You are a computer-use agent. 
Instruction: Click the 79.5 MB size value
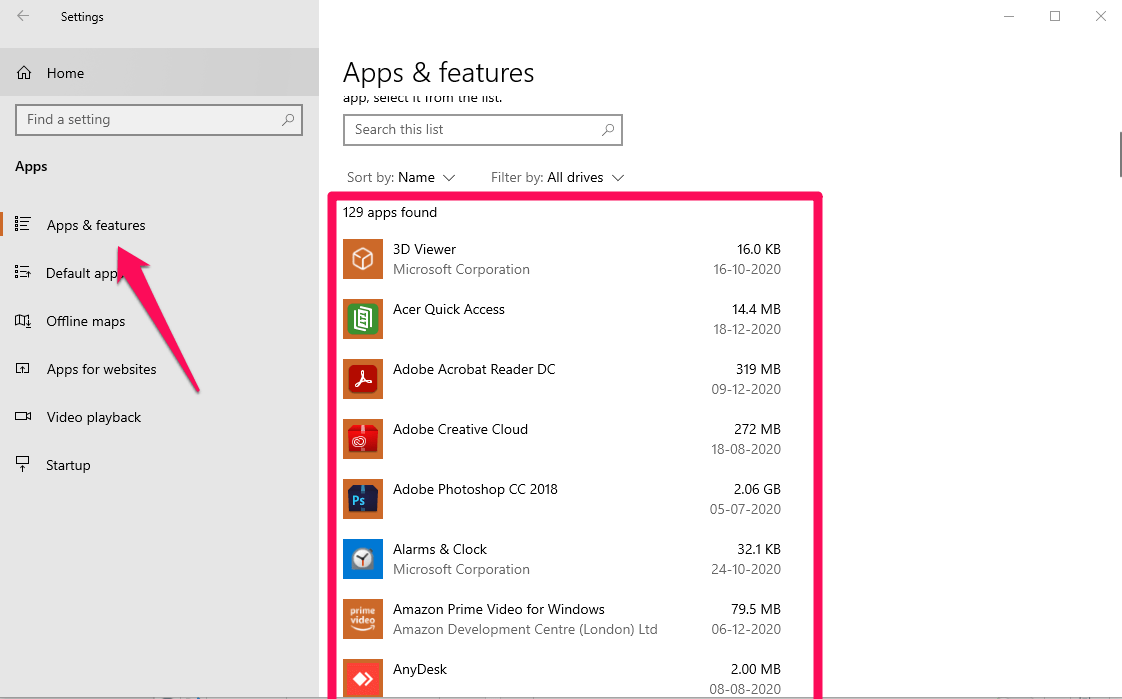756,610
